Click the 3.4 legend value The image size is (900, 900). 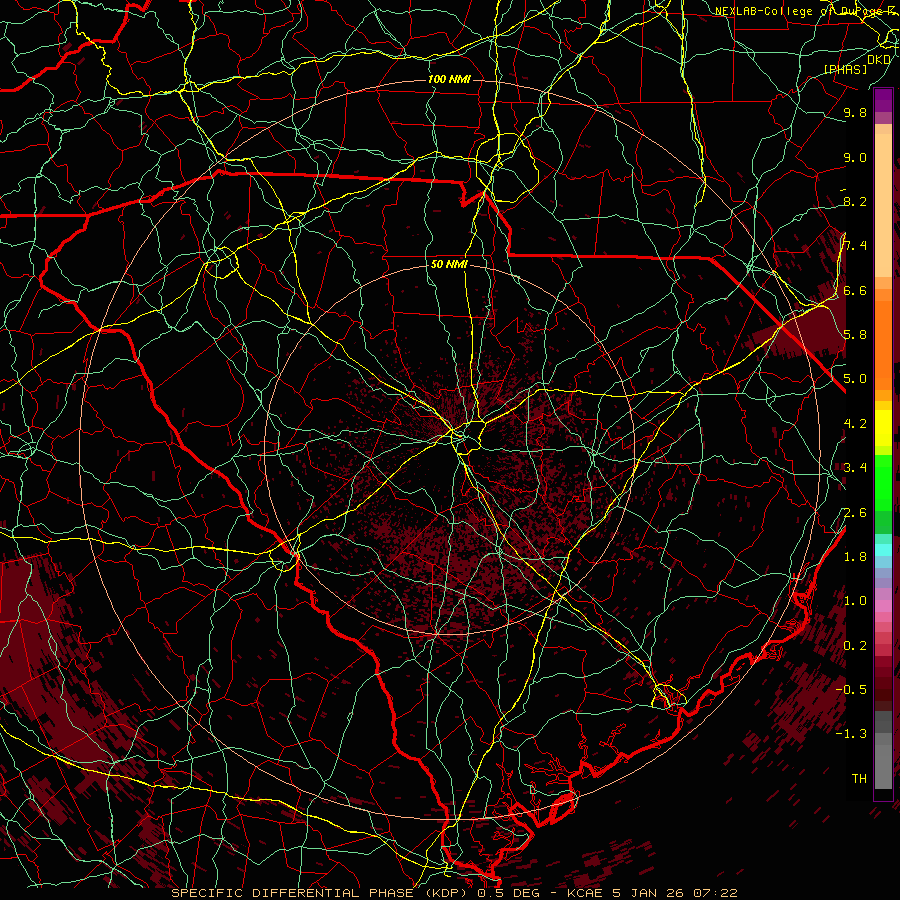(855, 468)
